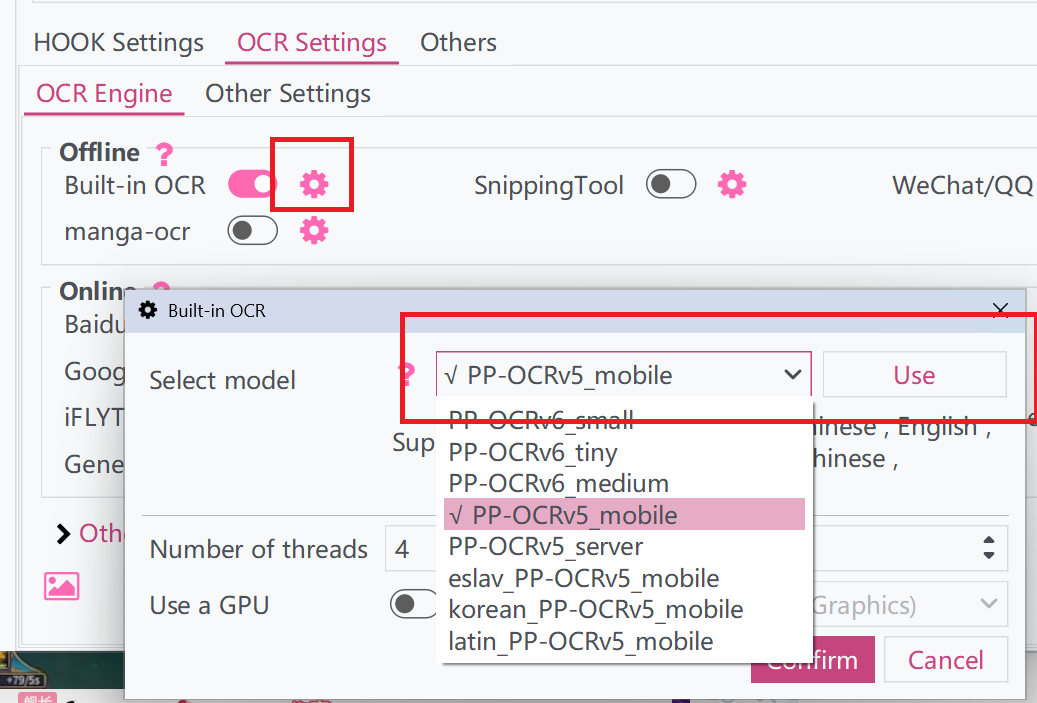Click the pink image icon

point(62,586)
